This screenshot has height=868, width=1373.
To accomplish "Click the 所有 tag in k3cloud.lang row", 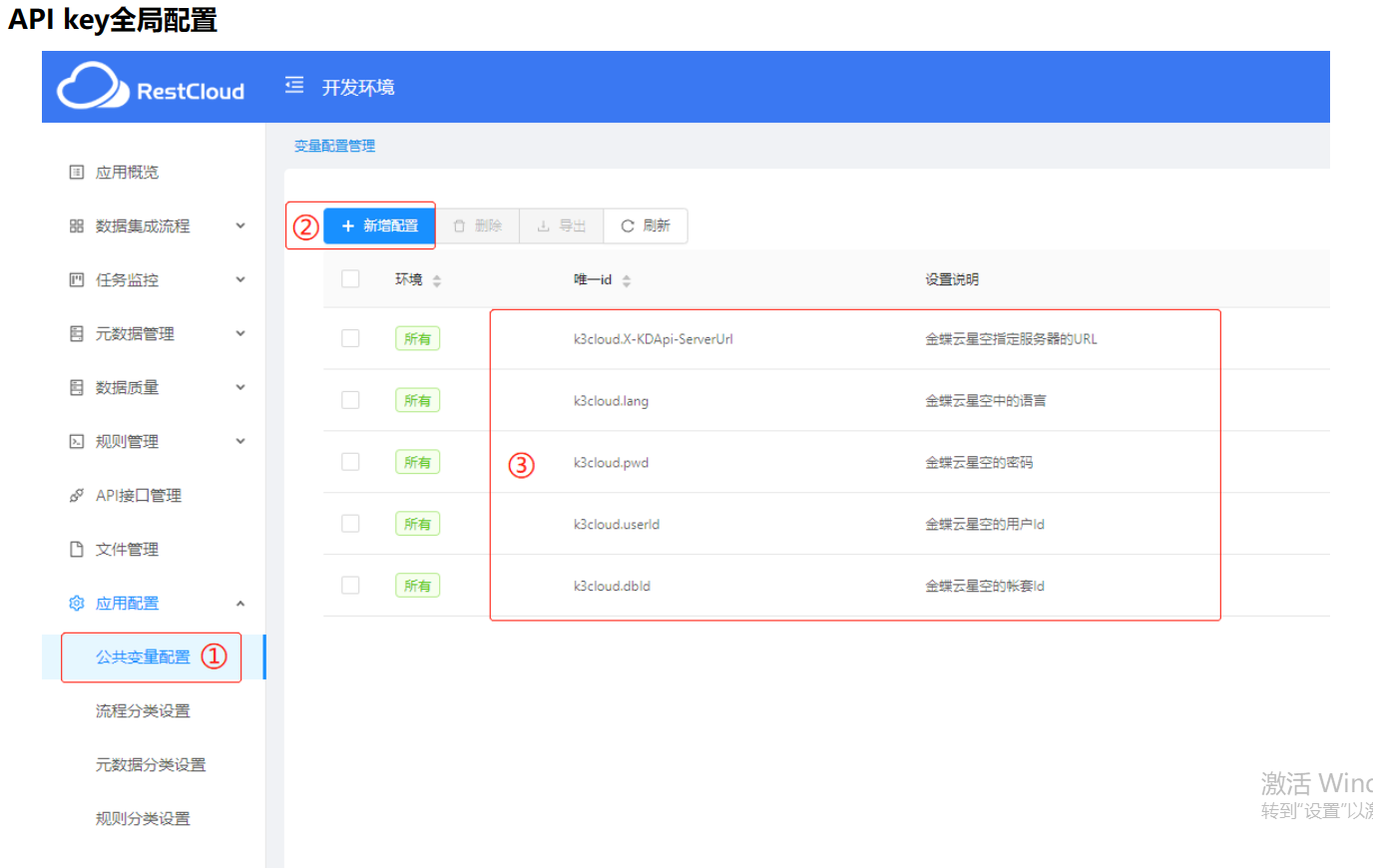I will 417,401.
